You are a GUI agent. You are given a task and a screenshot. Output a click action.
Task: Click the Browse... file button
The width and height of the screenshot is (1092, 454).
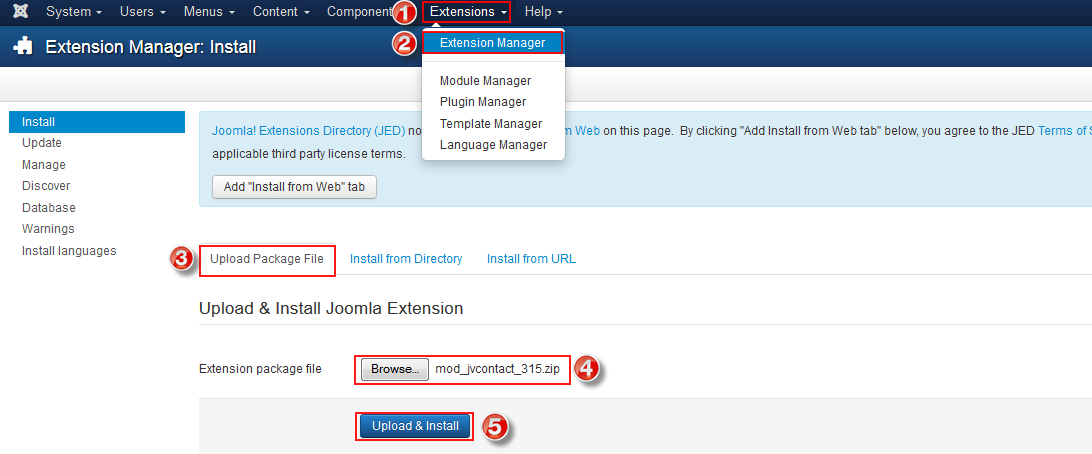tap(395, 369)
